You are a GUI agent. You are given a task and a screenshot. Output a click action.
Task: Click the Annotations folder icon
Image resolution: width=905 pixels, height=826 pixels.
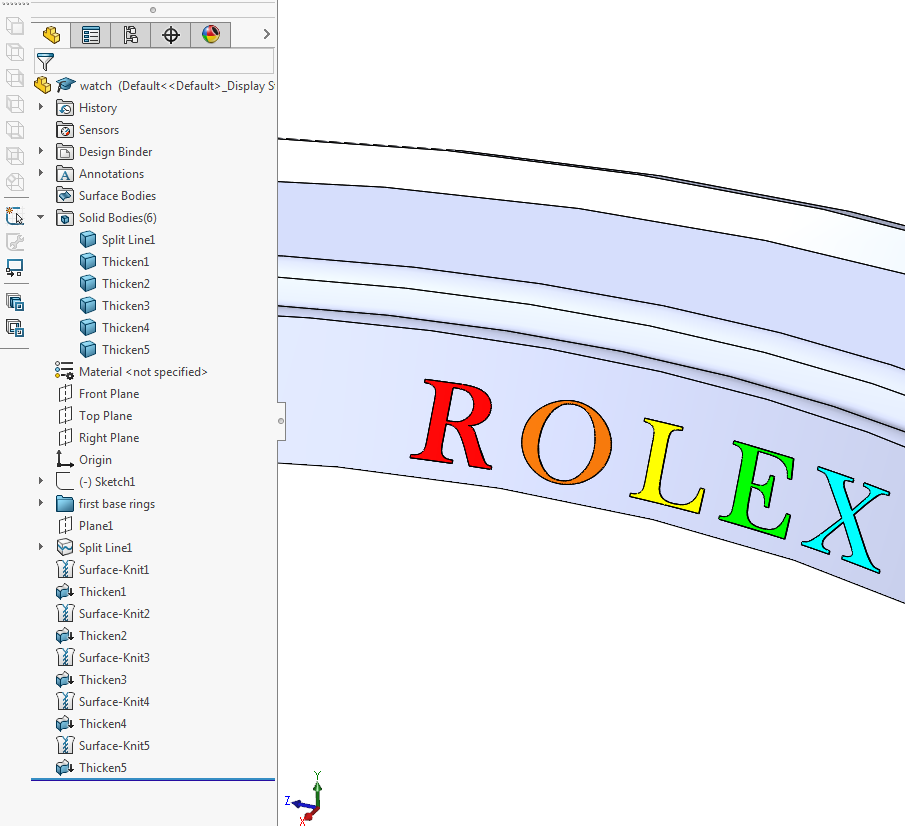coord(65,174)
